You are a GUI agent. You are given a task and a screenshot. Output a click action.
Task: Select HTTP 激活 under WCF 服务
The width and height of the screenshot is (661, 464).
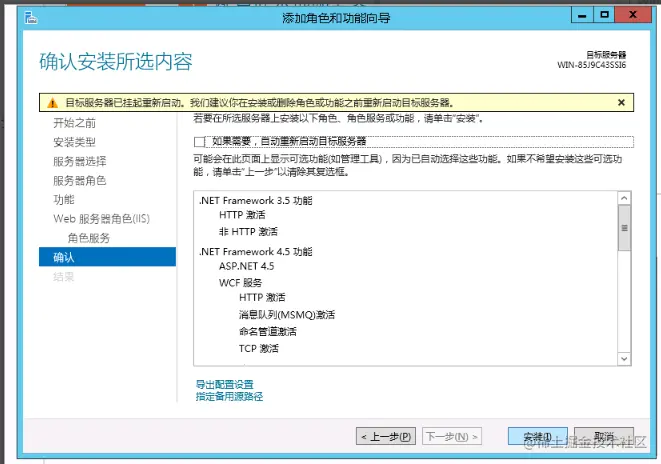262,298
